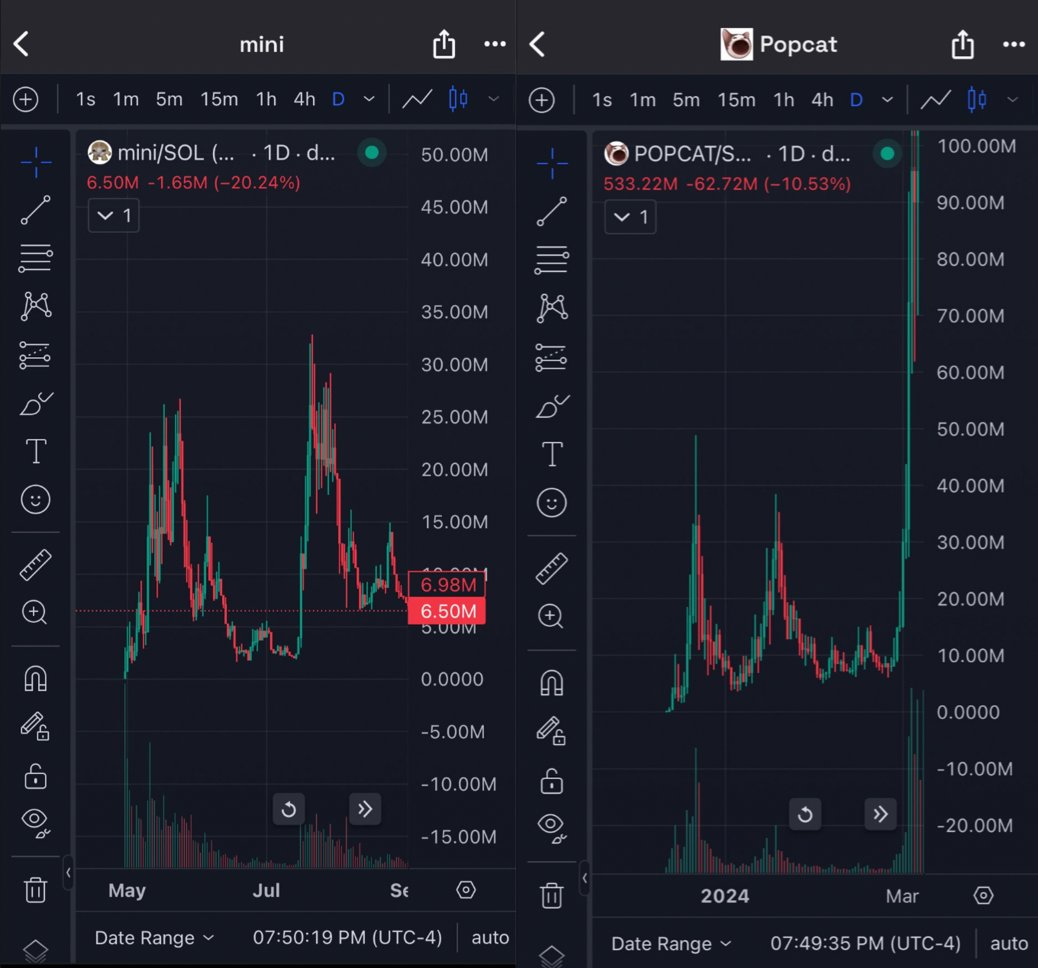Reset Popcat chart view with circular arrow
Screen dimensions: 1038x968
pos(805,814)
